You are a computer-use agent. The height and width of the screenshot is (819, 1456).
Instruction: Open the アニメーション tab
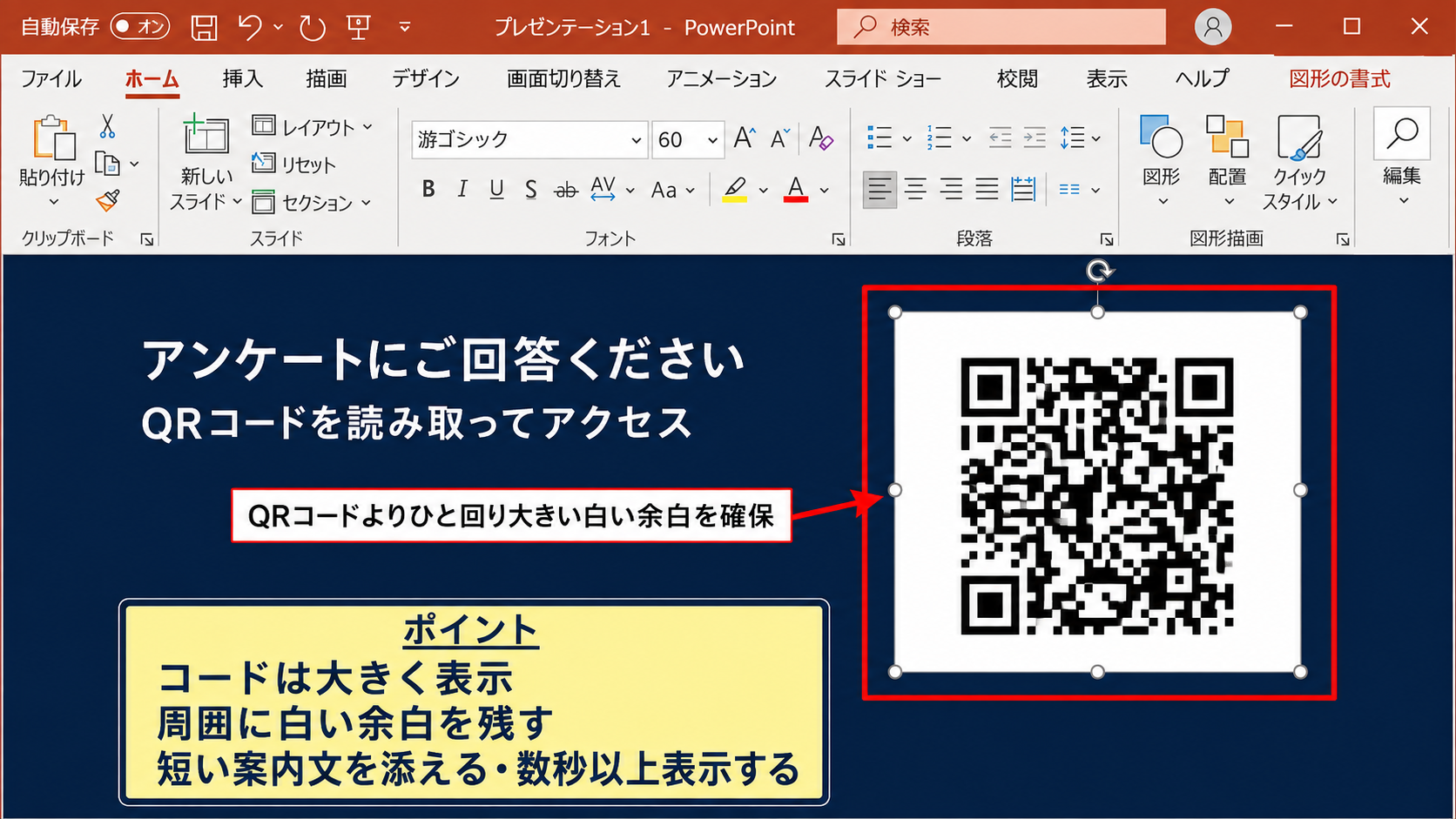click(722, 78)
